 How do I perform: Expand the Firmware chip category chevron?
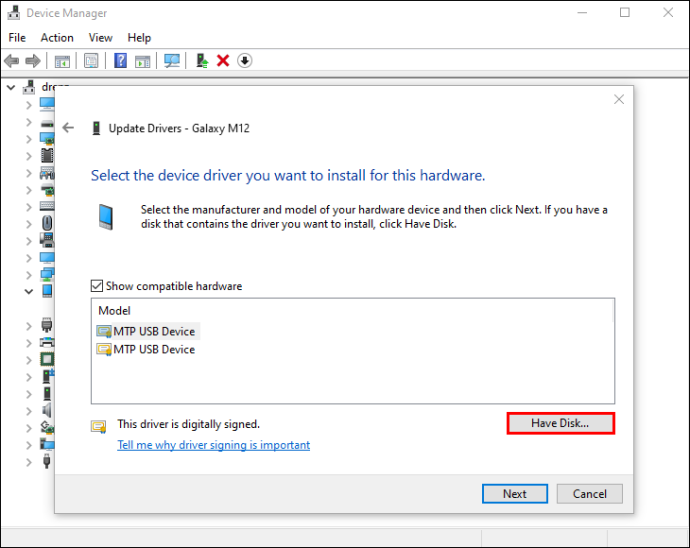pyautogui.click(x=29, y=156)
